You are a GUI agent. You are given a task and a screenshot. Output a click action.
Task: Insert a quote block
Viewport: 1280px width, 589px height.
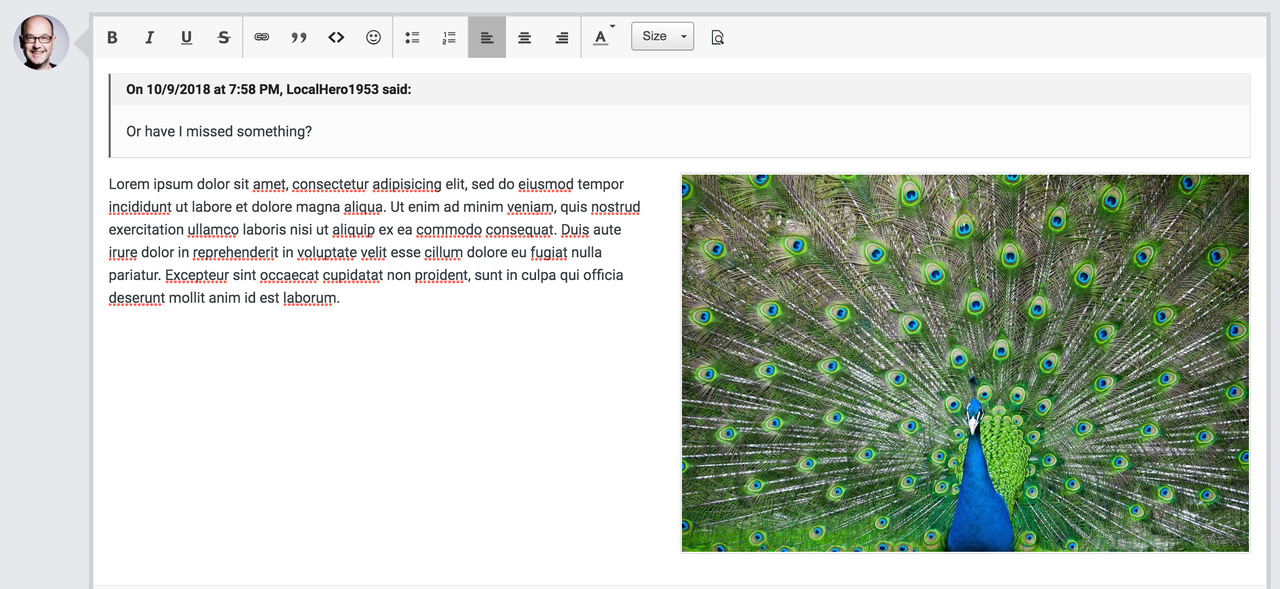pos(299,37)
